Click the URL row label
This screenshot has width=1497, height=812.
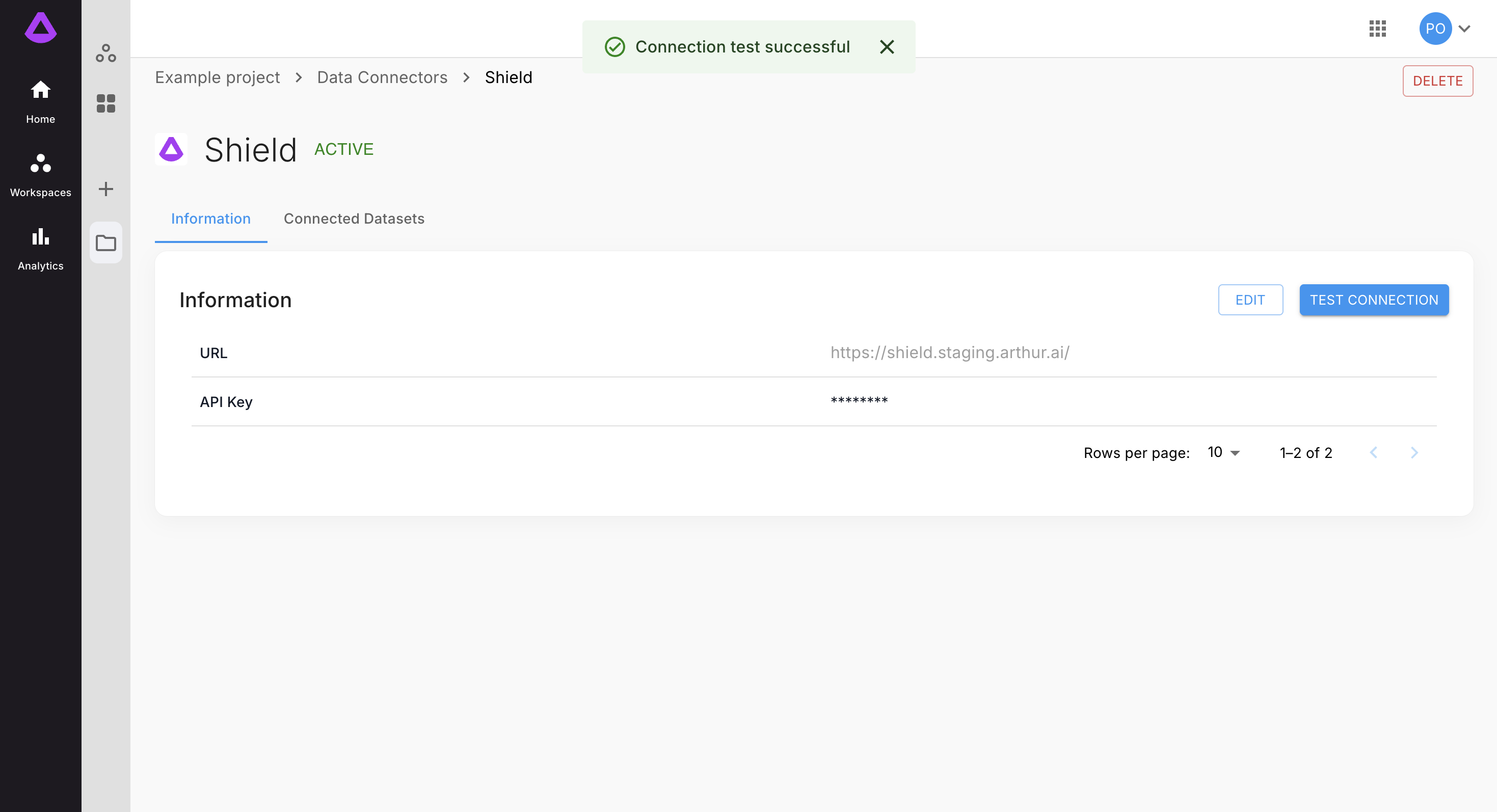coord(214,353)
